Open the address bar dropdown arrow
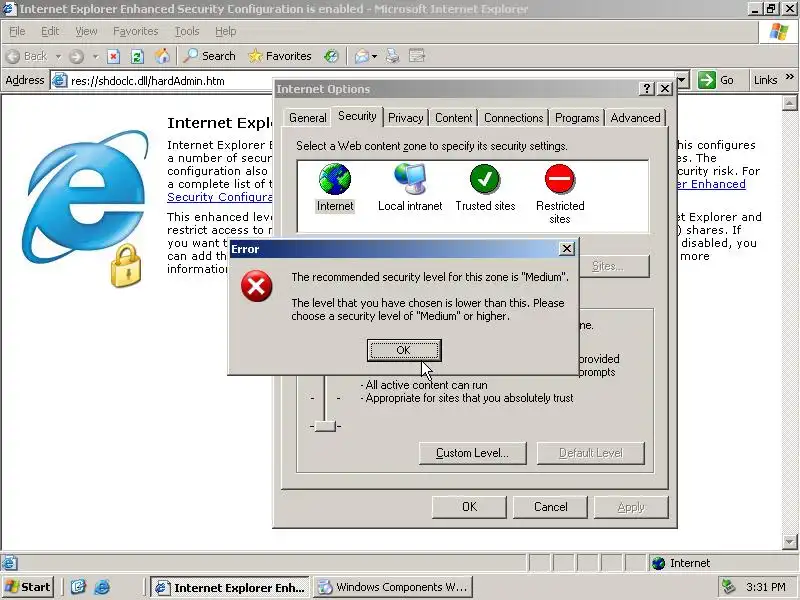The width and height of the screenshot is (800, 600). pyautogui.click(x=683, y=81)
